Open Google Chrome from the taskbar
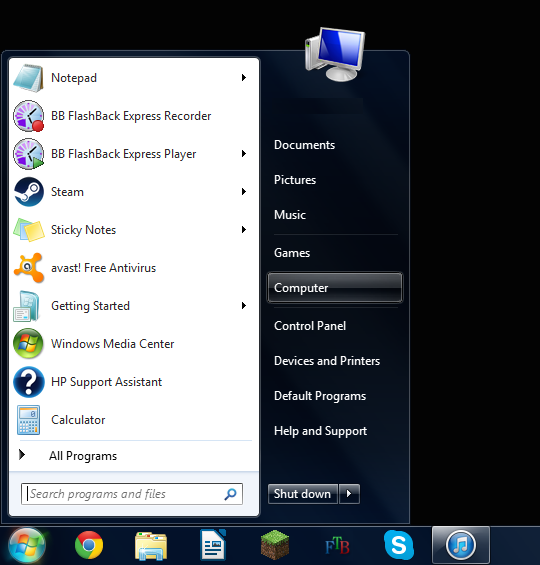540x565 pixels. pos(89,545)
